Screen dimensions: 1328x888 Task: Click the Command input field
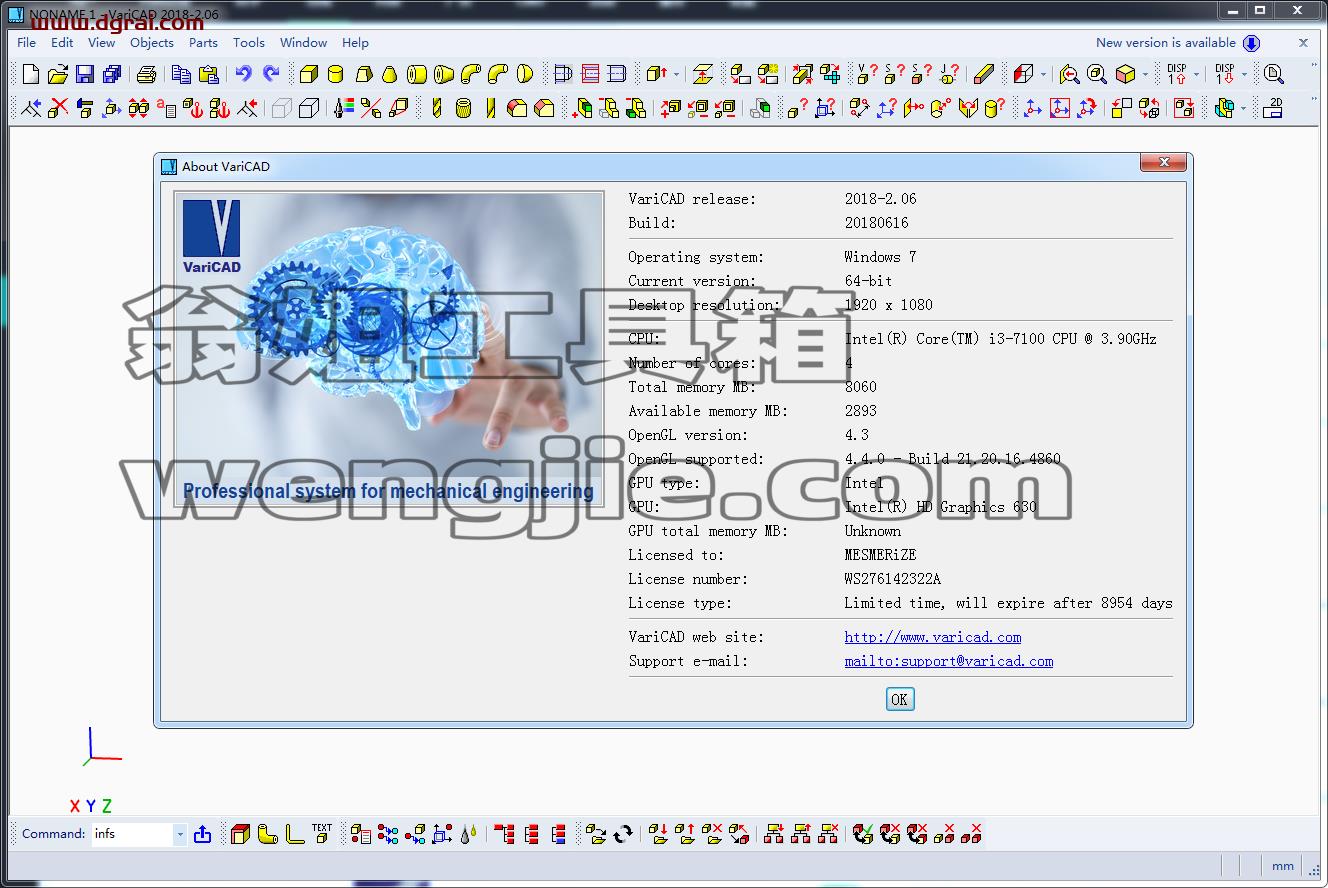click(x=132, y=834)
